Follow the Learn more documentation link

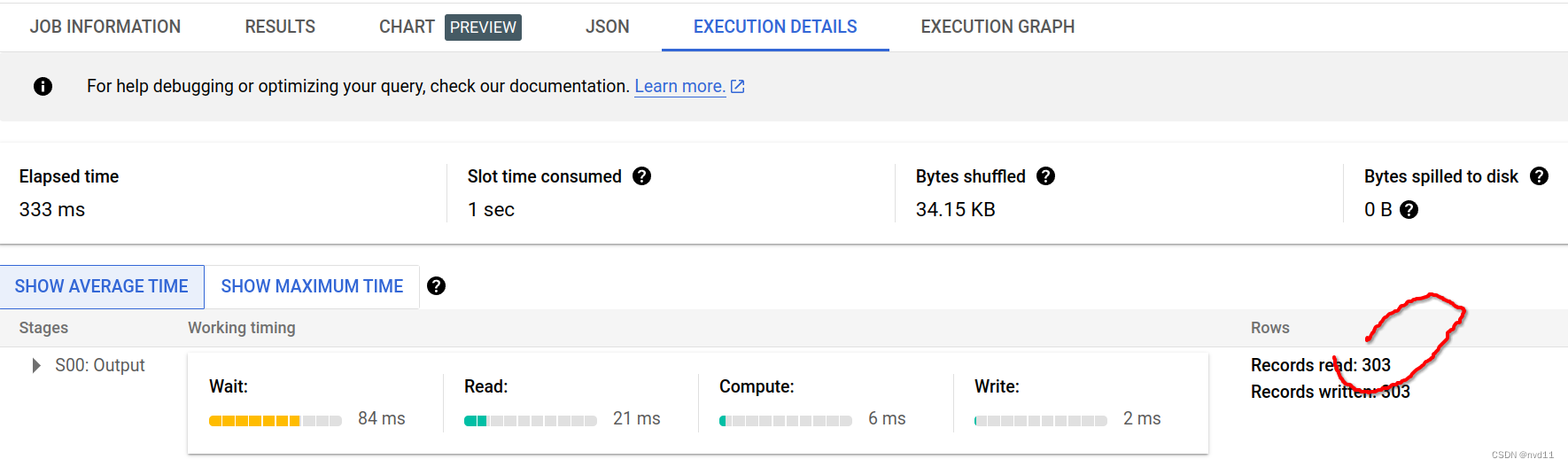pyautogui.click(x=679, y=86)
